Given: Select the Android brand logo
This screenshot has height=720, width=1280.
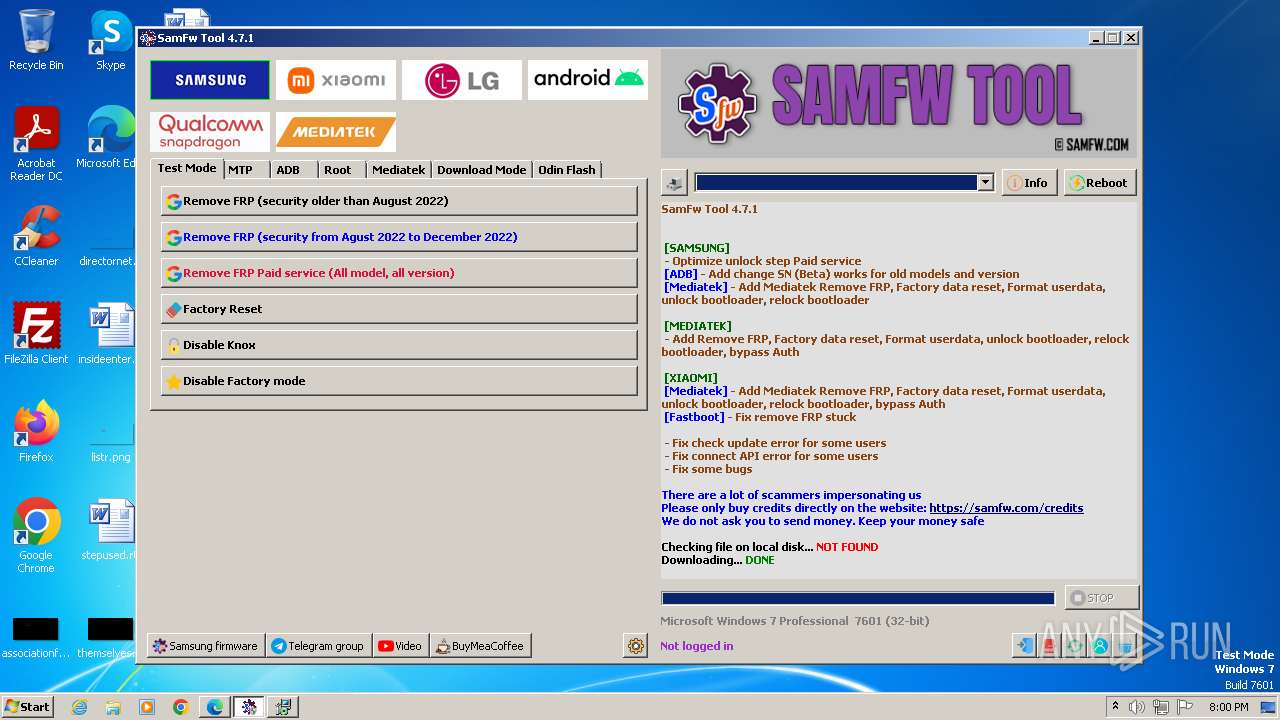Looking at the screenshot, I should (588, 80).
